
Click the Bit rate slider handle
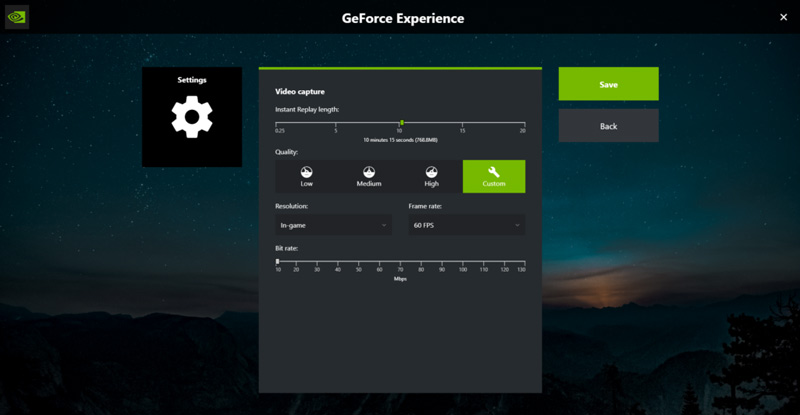[278, 261]
